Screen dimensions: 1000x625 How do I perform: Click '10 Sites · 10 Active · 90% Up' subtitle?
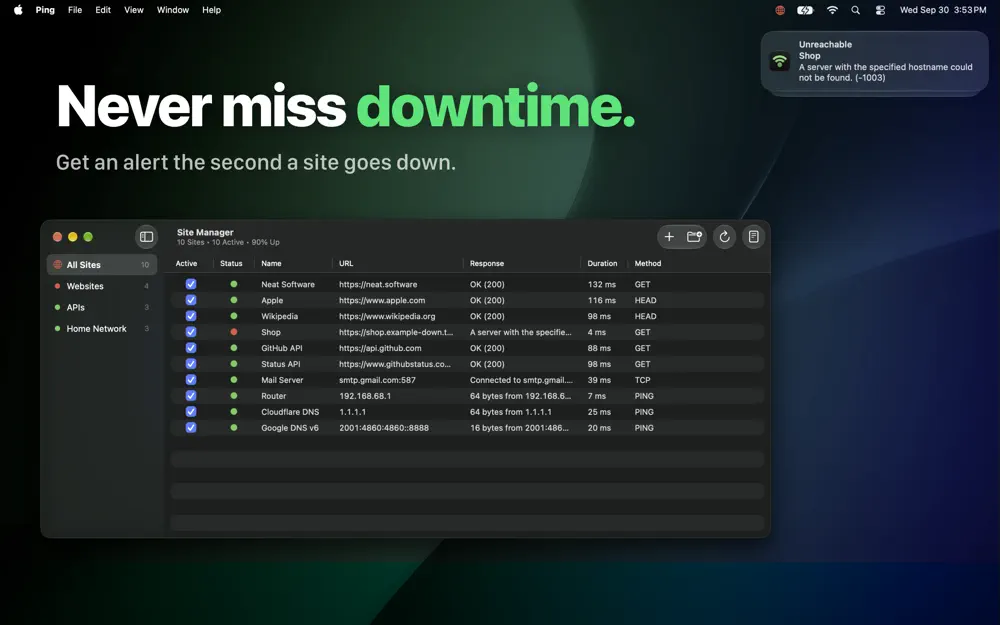(x=228, y=242)
